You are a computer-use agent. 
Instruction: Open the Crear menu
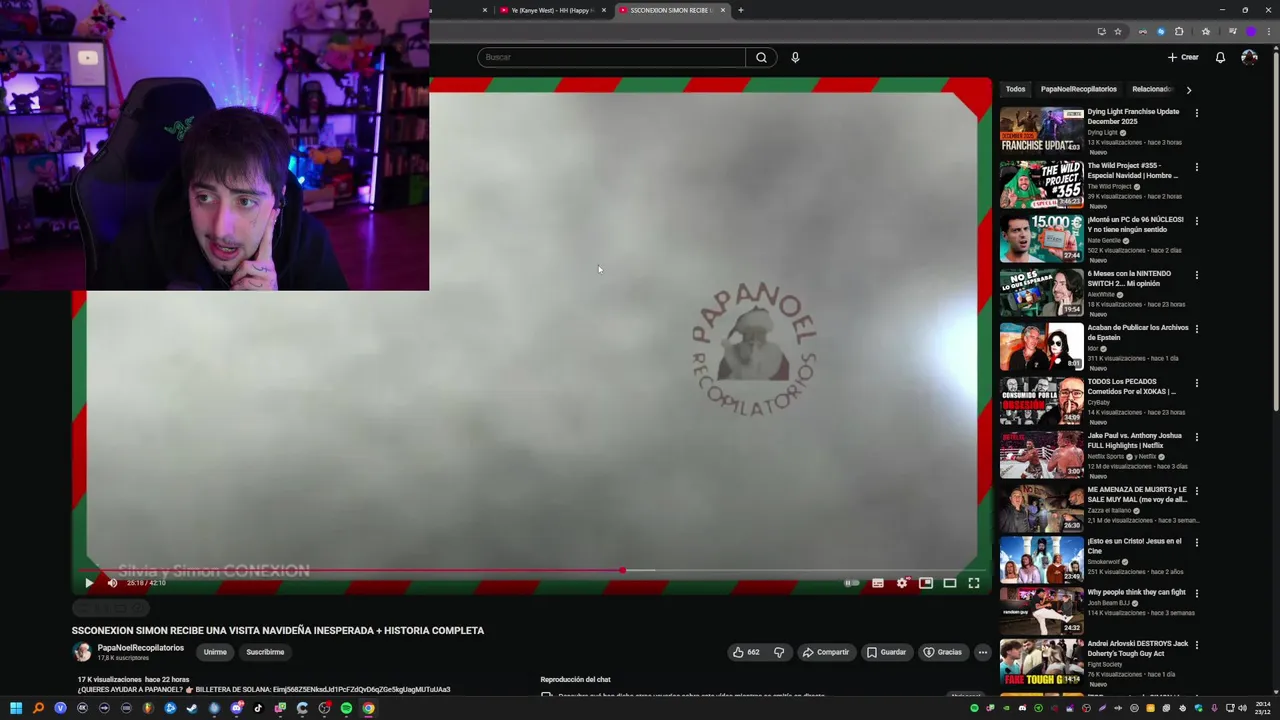coord(1183,57)
